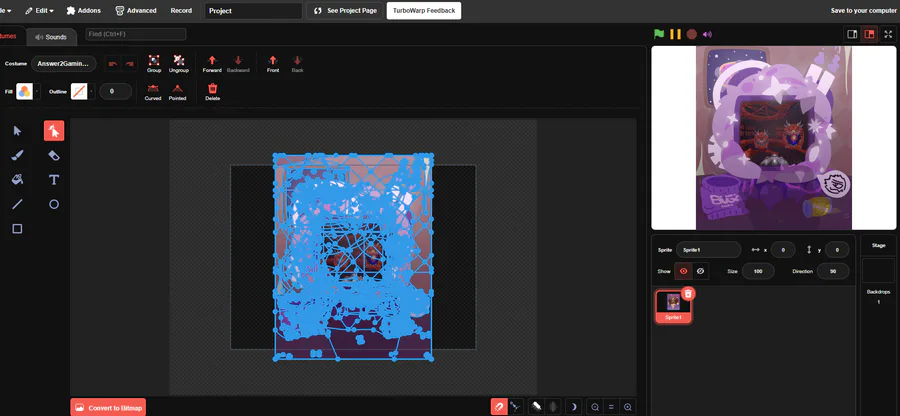Edit the sprite Direction field
This screenshot has height=416, width=900.
click(833, 271)
